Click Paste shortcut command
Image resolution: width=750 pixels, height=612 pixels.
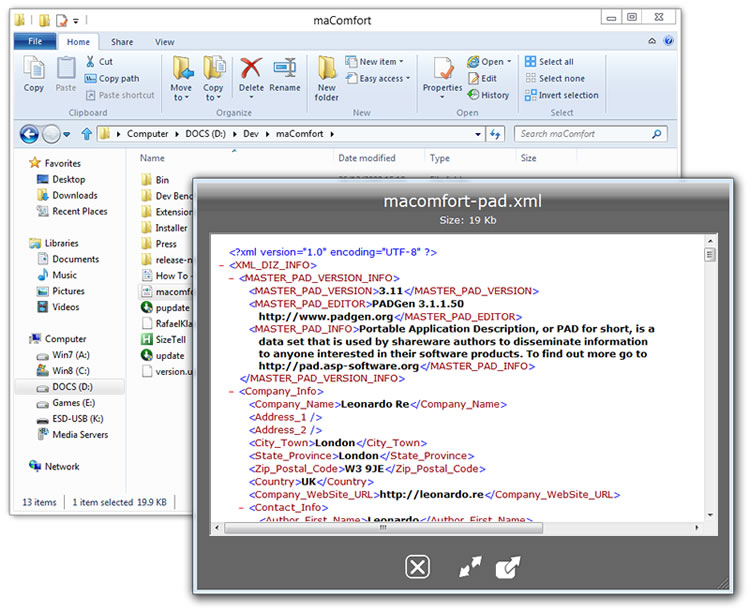click(x=121, y=95)
